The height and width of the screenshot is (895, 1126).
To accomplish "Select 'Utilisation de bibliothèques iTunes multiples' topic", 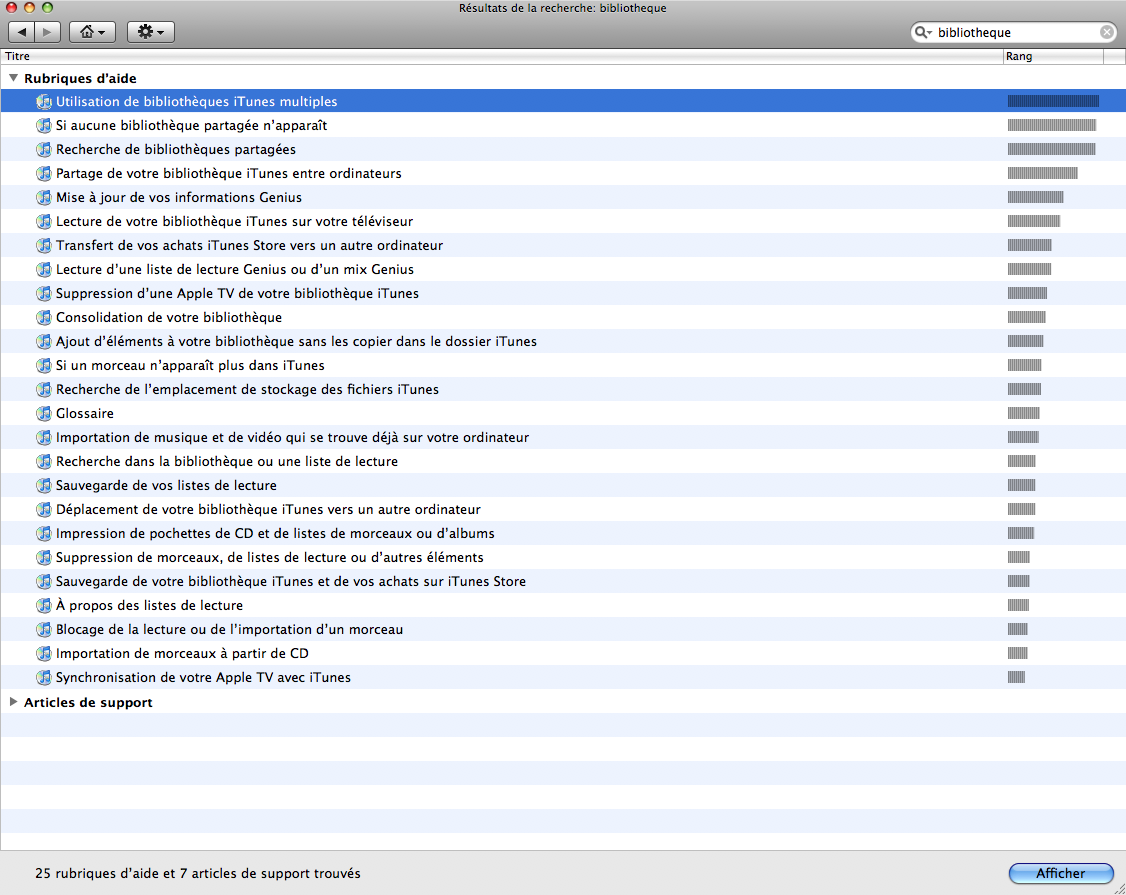I will coord(563,101).
